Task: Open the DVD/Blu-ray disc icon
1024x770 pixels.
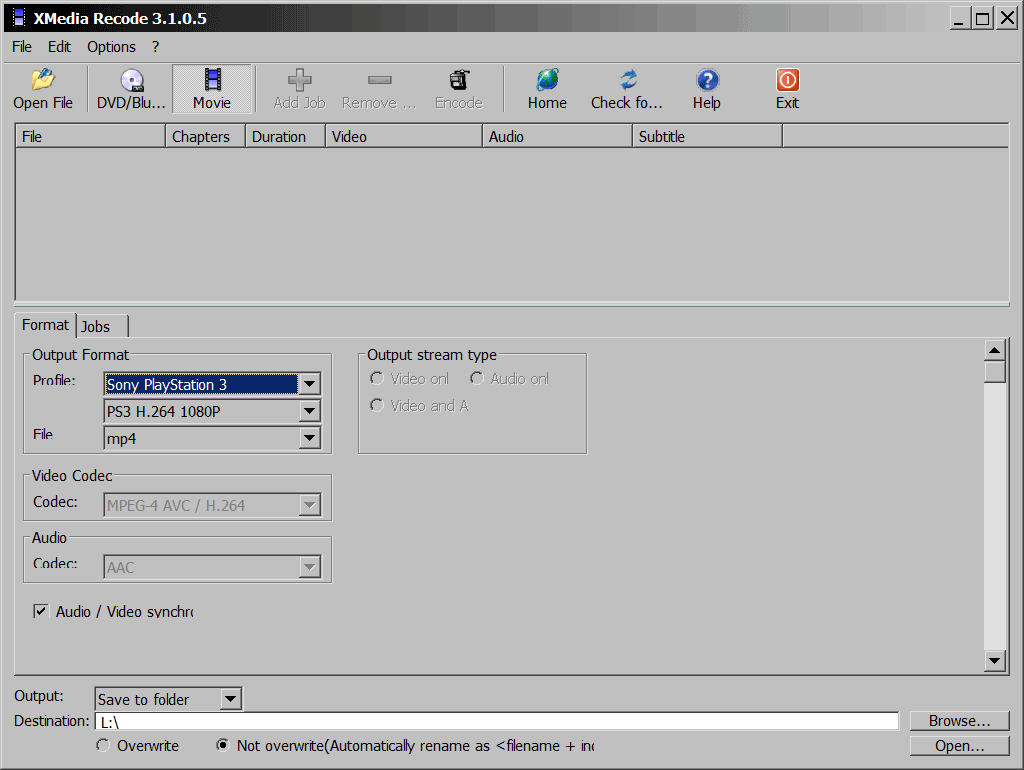Action: tap(131, 81)
